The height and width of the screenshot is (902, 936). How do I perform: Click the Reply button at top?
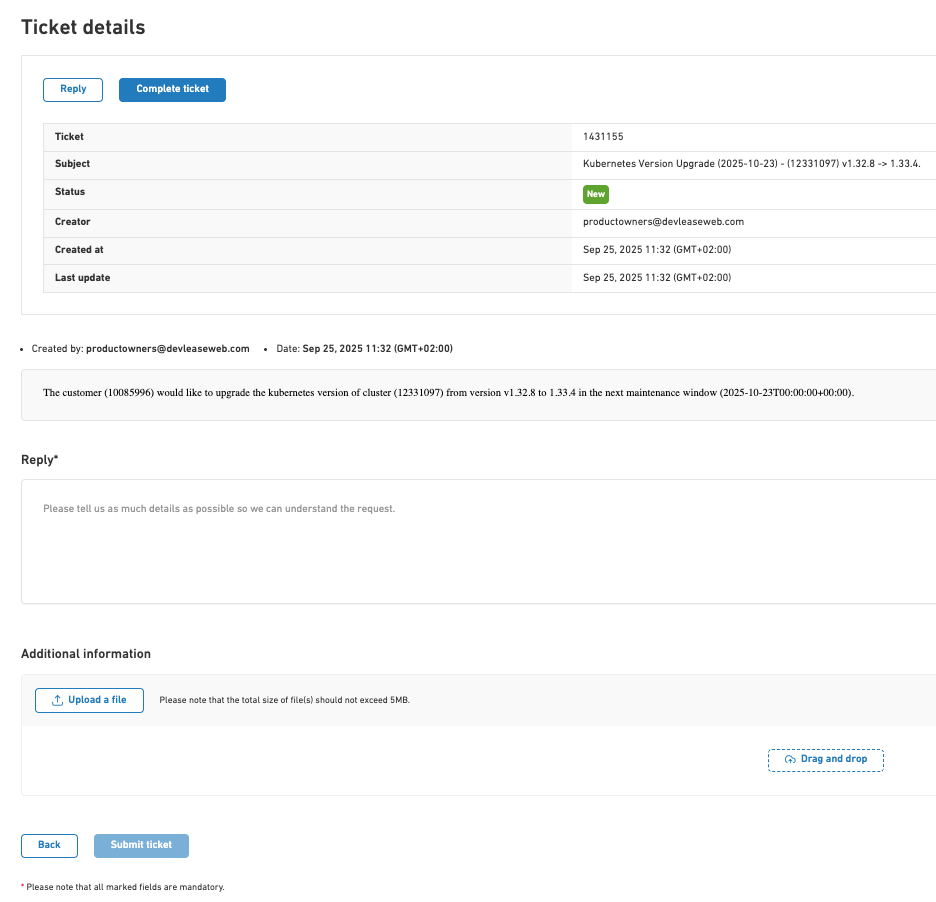pos(73,89)
